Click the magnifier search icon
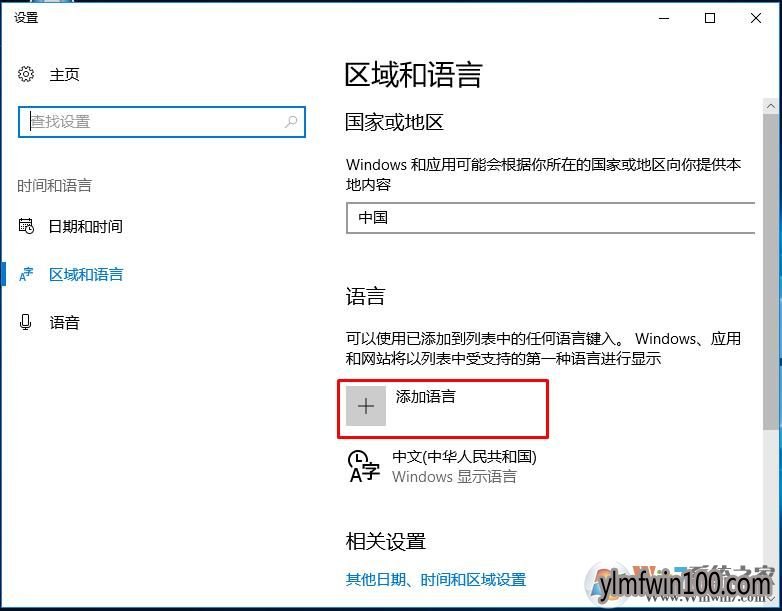Viewport: 782px width, 611px height. point(291,121)
